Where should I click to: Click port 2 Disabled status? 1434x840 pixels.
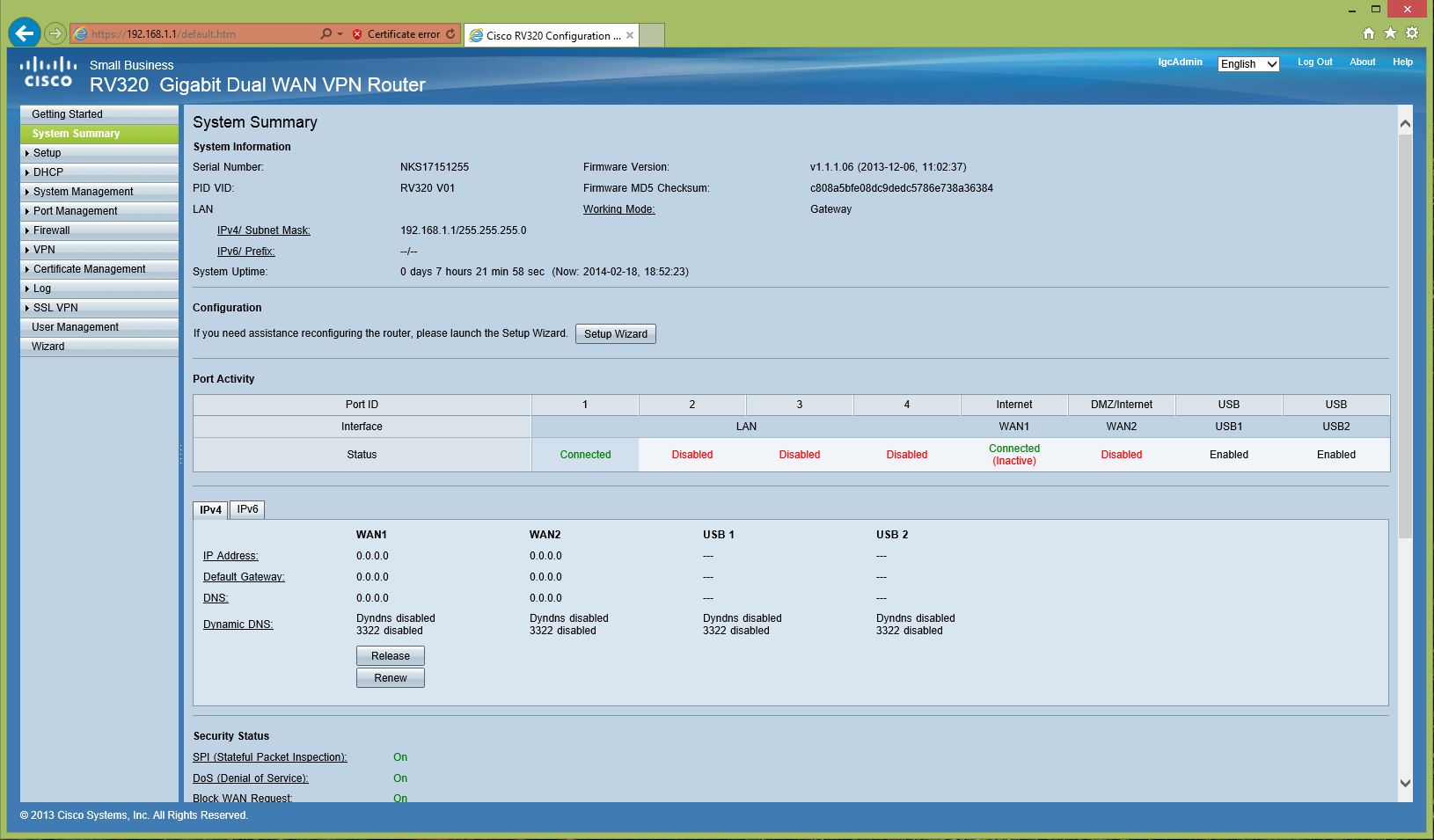(692, 455)
